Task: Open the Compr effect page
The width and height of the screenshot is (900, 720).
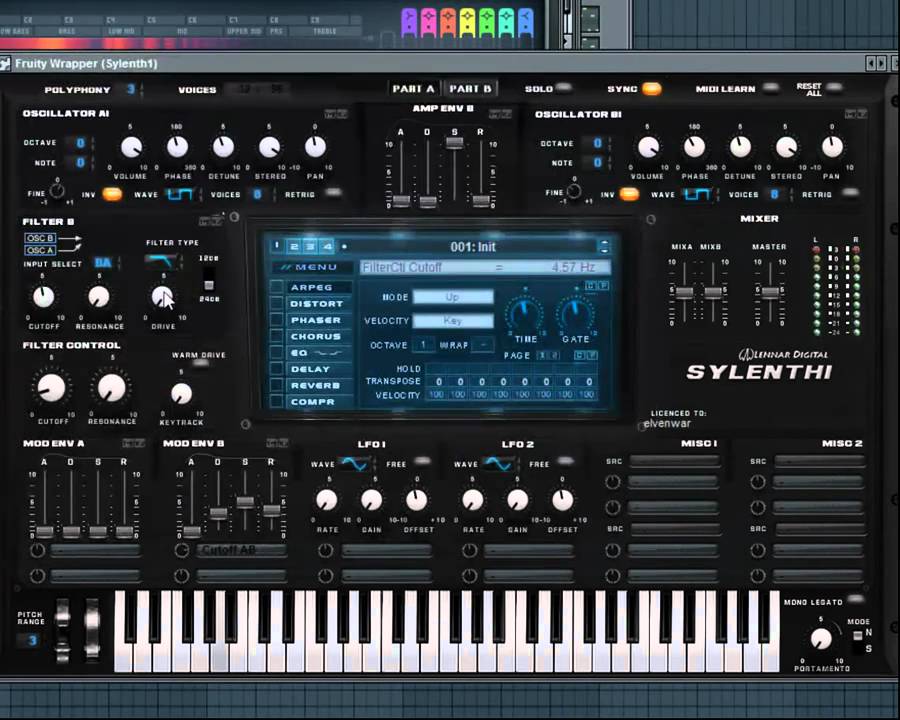Action: pos(319,401)
